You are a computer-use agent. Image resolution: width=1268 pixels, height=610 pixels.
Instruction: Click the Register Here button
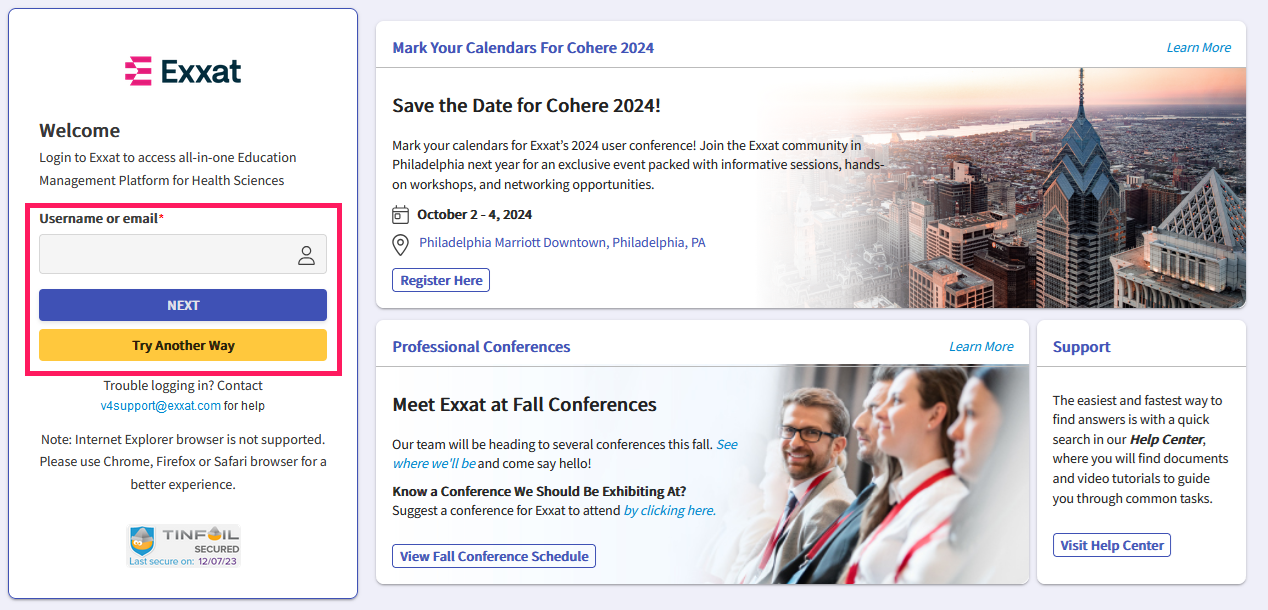(441, 280)
